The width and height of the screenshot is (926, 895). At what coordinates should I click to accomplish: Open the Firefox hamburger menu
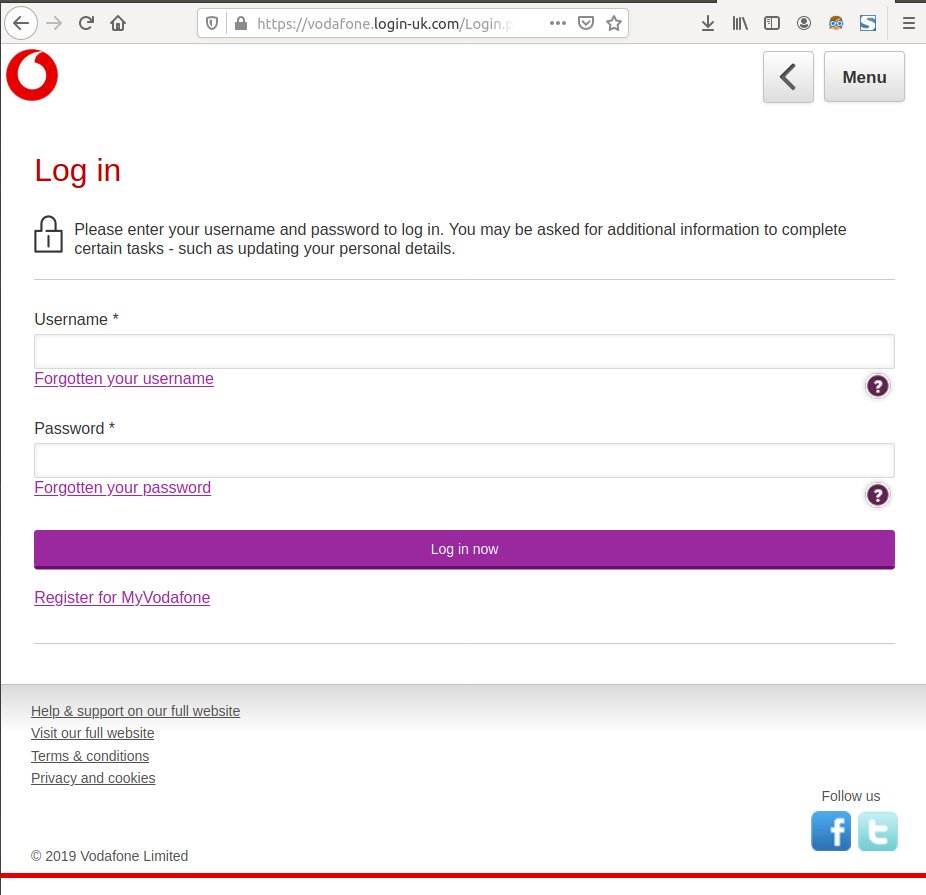(908, 24)
